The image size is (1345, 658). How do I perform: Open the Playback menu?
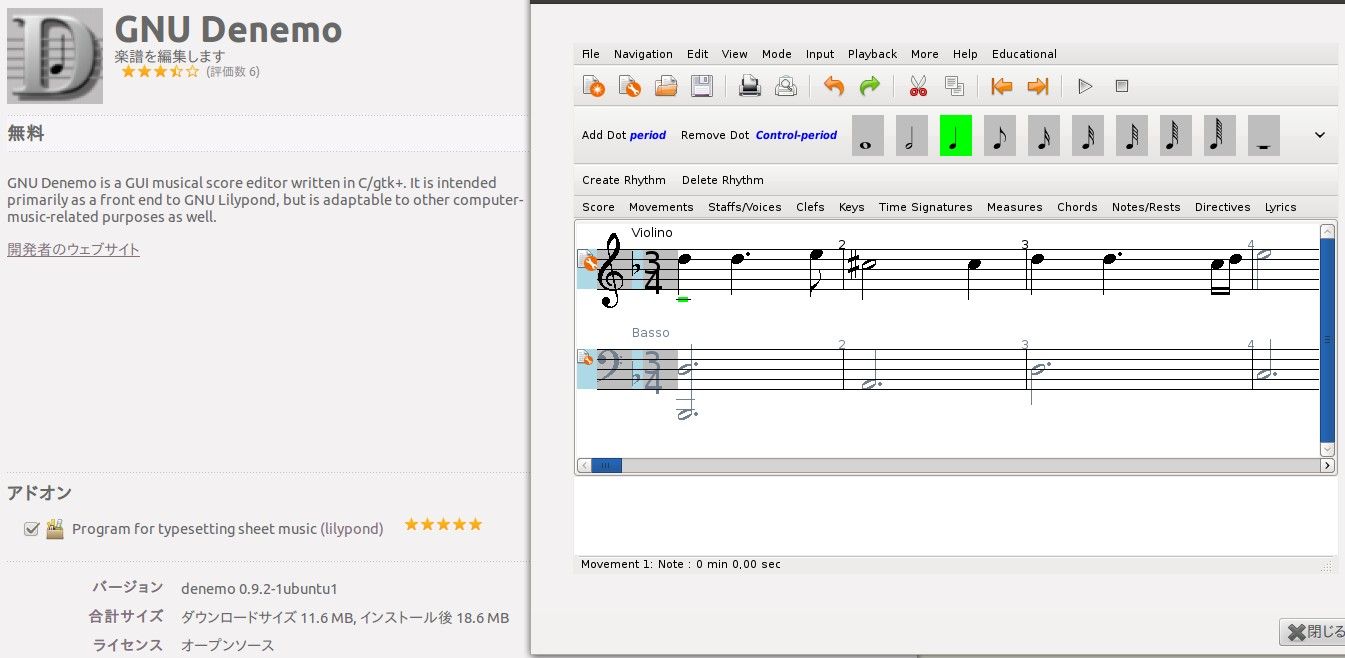873,54
